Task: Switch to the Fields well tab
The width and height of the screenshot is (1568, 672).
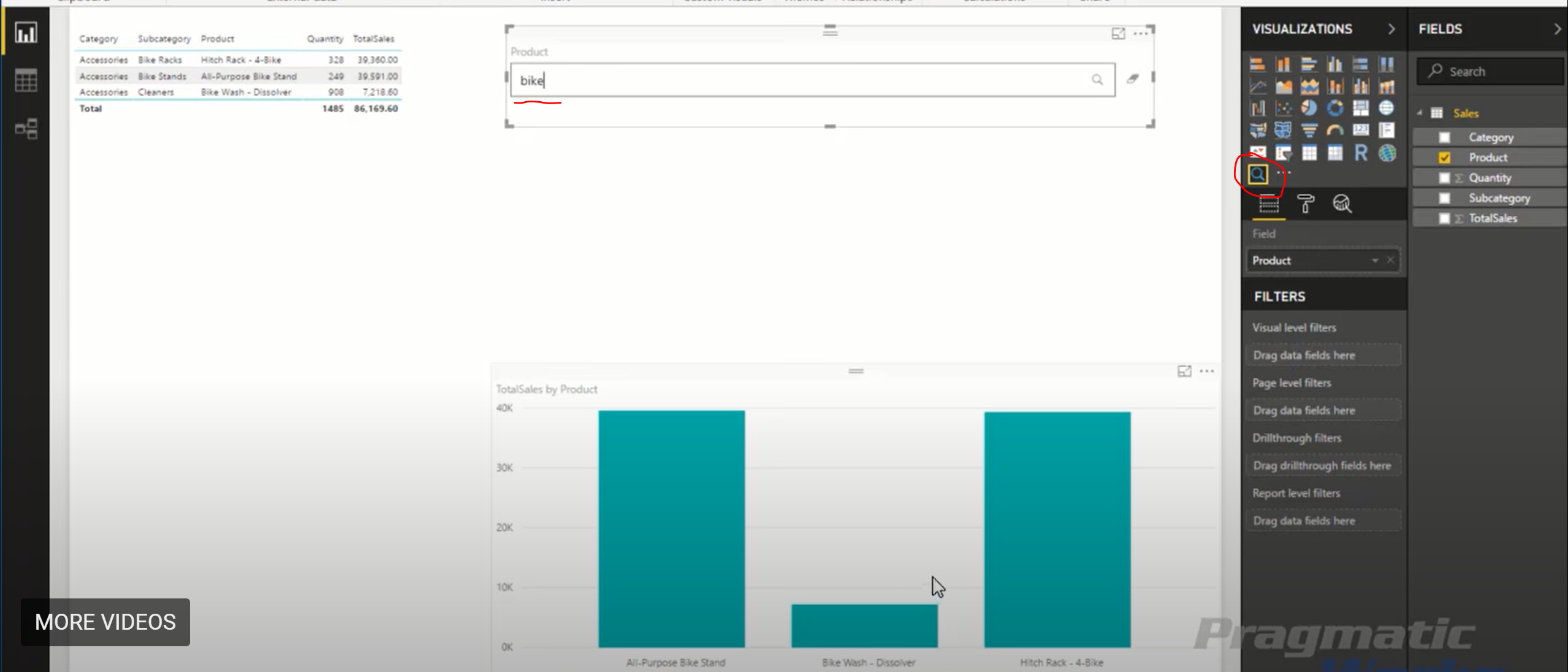Action: click(x=1268, y=204)
